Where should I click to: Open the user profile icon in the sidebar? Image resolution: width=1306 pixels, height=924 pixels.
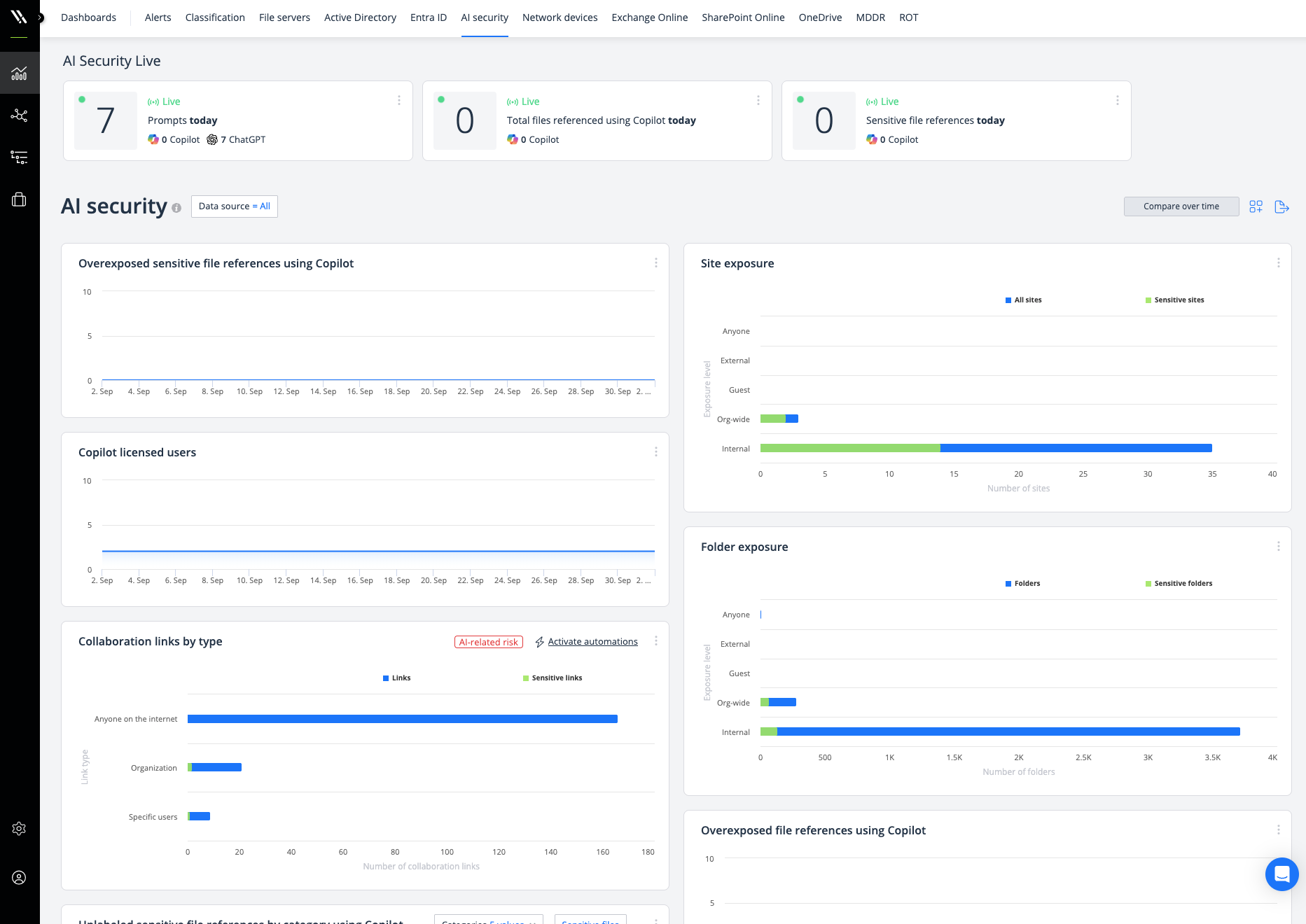click(20, 878)
